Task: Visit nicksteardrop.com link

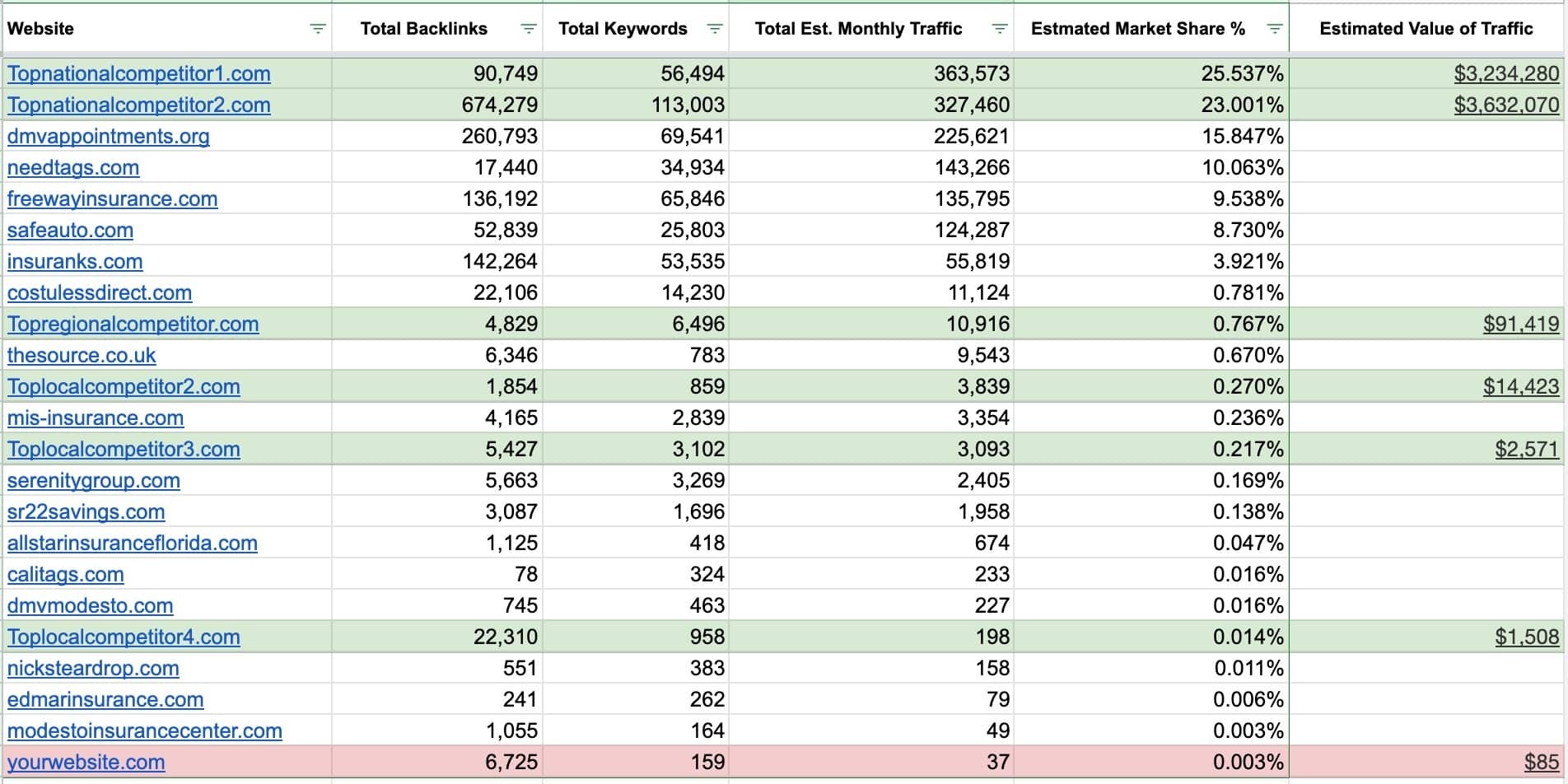Action: coord(93,669)
